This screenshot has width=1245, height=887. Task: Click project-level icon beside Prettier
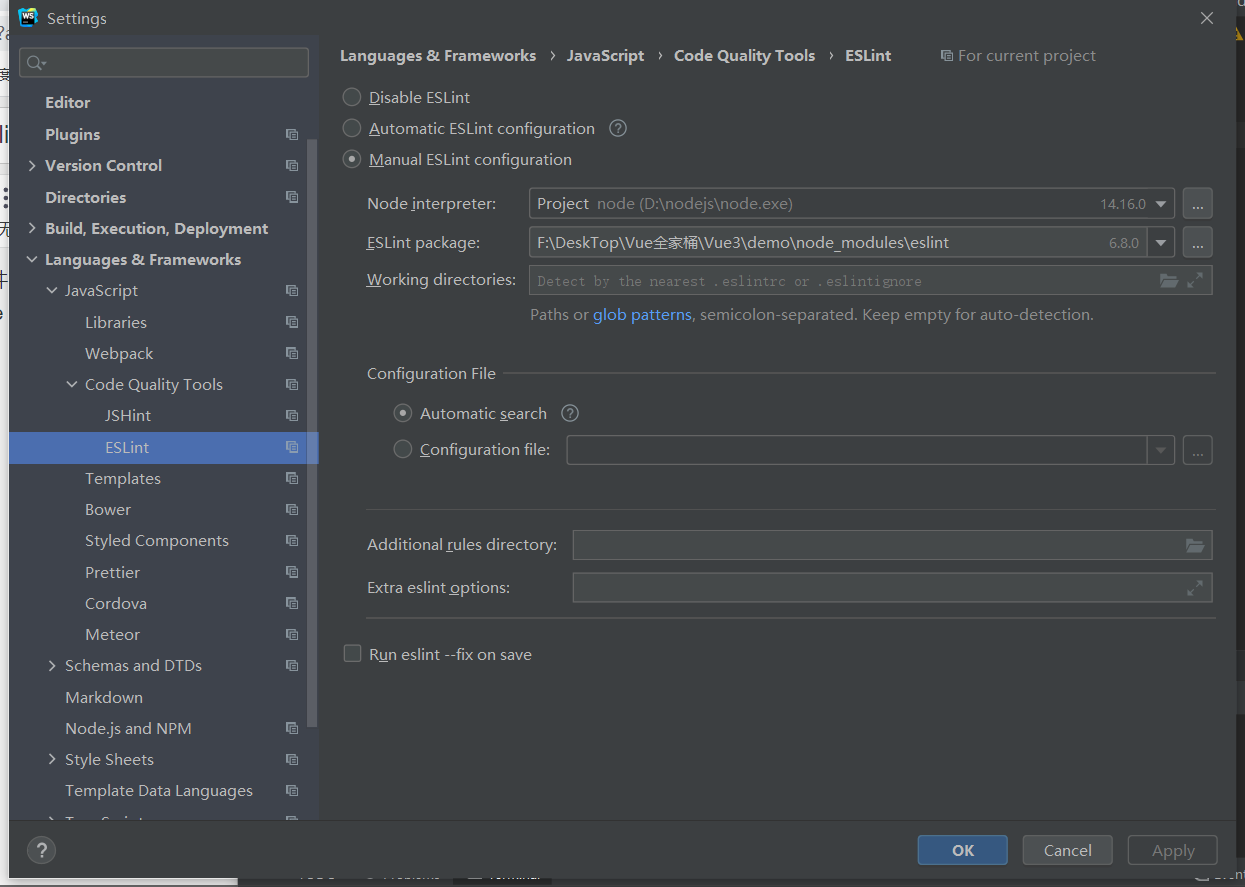[x=292, y=572]
